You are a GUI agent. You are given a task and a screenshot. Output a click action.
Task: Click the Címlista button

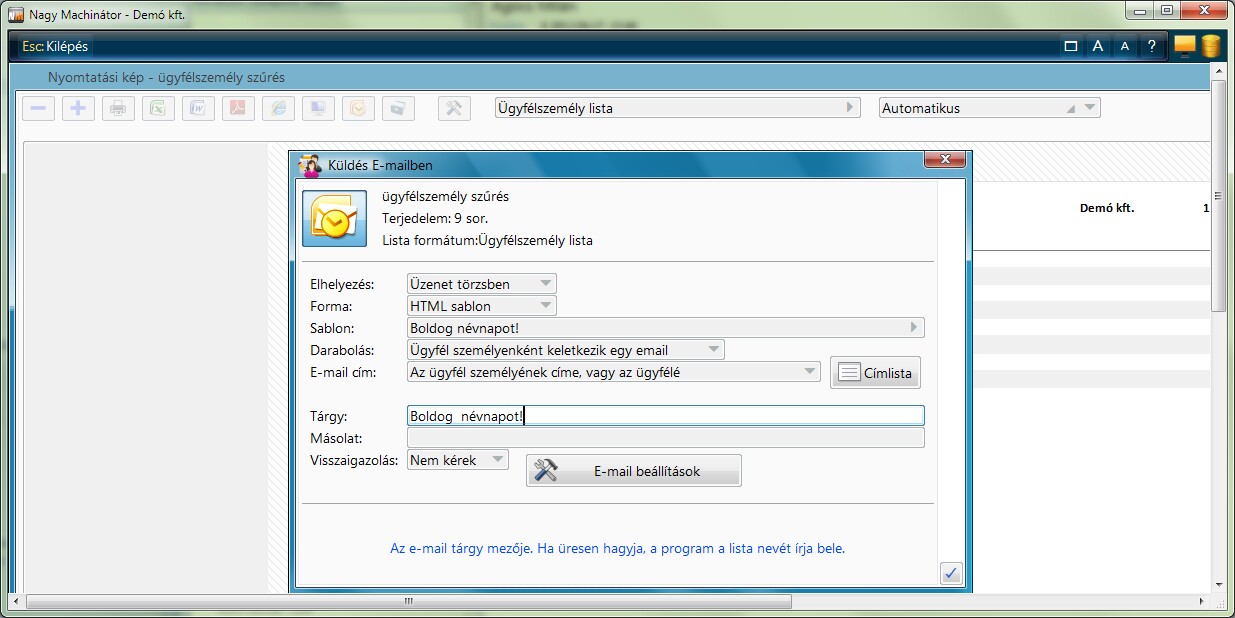pos(875,373)
